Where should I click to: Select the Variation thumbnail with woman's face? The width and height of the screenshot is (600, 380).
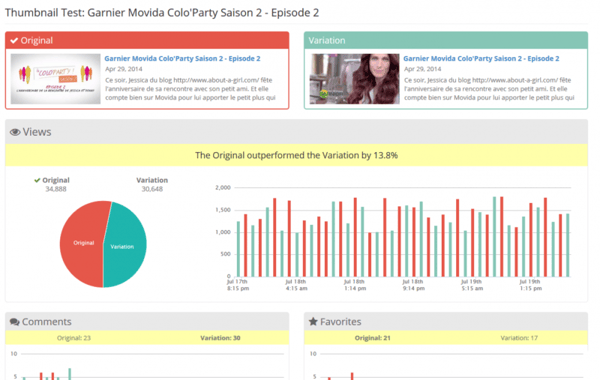pyautogui.click(x=354, y=78)
